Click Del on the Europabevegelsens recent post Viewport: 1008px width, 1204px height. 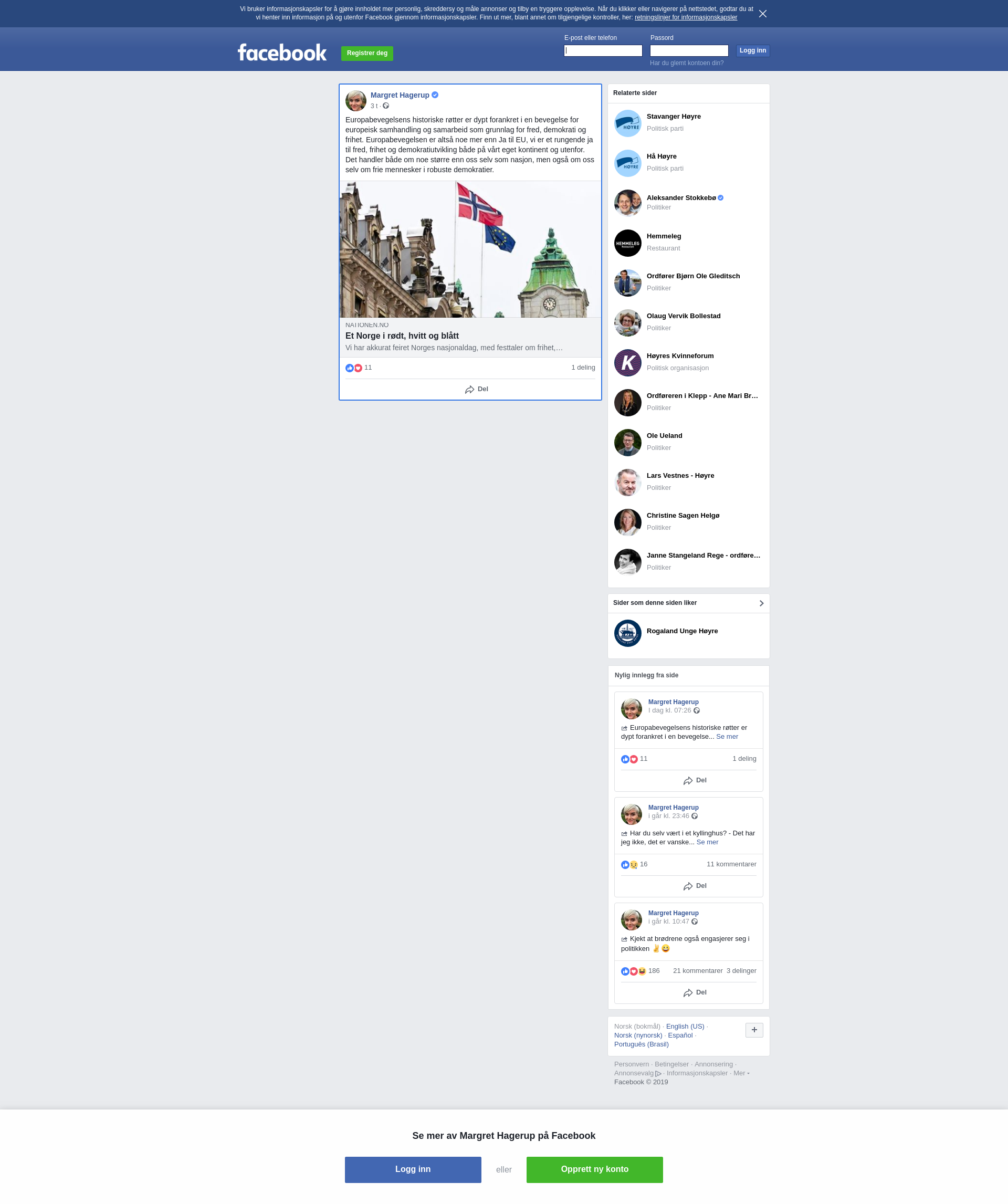click(695, 781)
